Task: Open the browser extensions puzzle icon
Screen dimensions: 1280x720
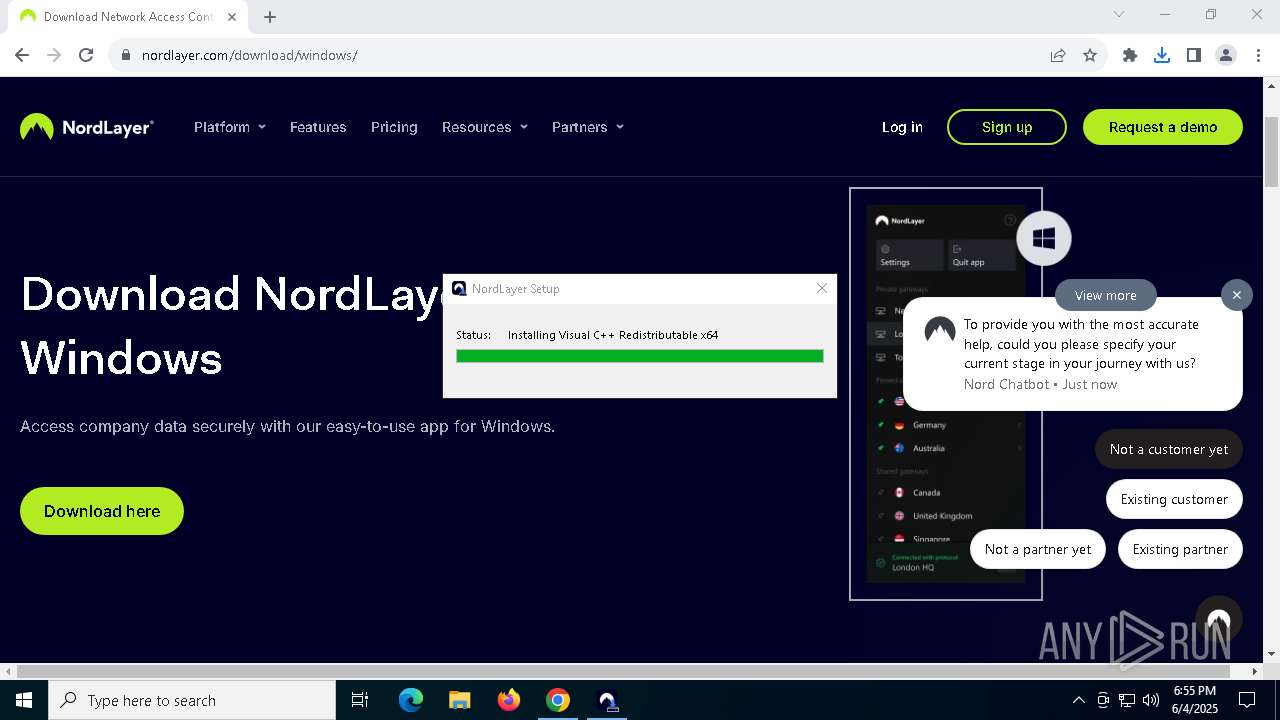Action: (x=1130, y=55)
